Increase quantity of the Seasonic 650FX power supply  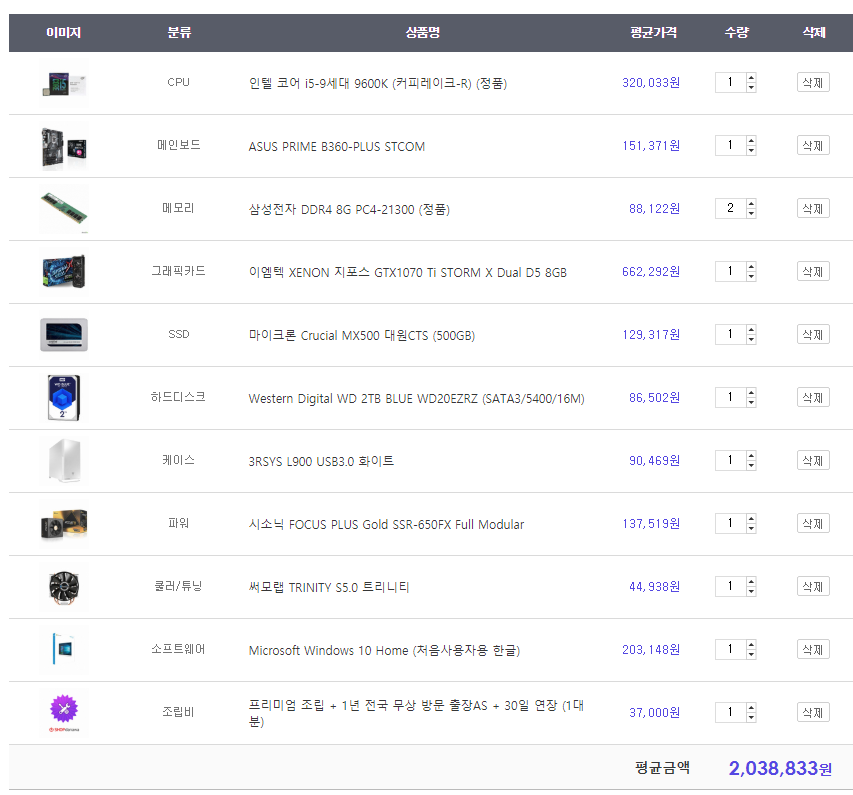click(x=751, y=519)
